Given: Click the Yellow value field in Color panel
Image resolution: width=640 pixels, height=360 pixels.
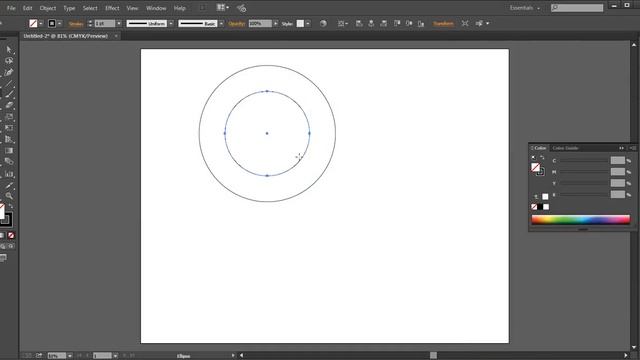Looking at the screenshot, I should click(618, 183).
